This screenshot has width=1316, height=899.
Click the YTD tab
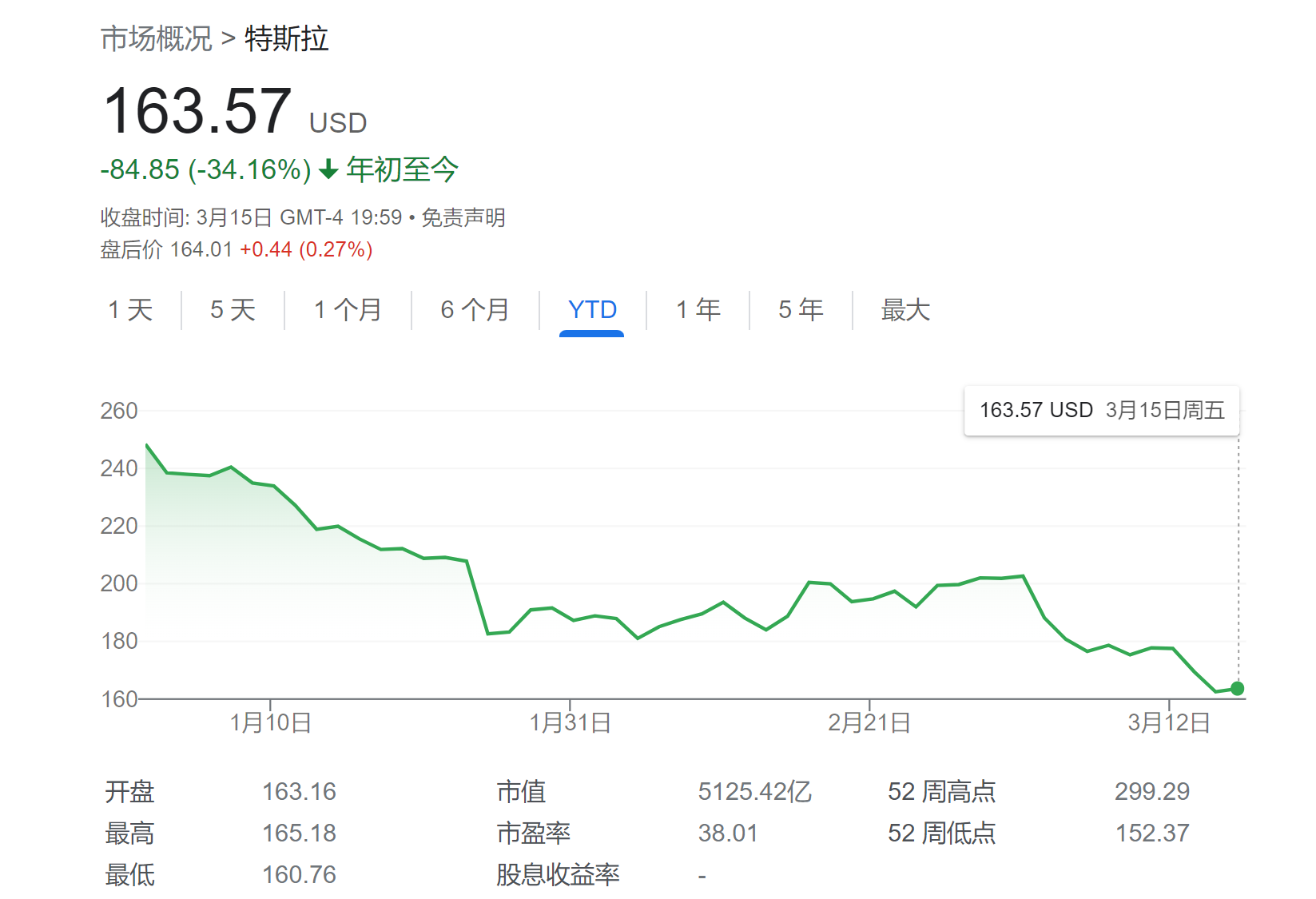click(592, 310)
